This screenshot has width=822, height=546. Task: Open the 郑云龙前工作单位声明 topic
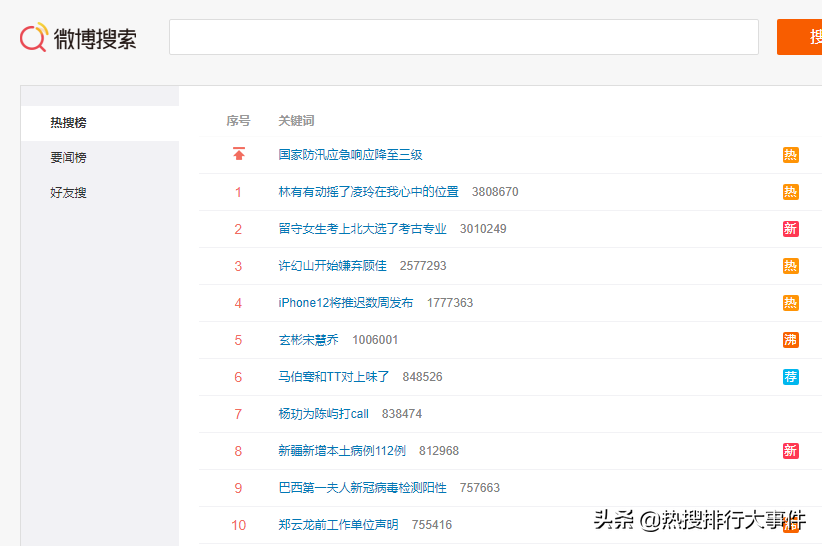coord(338,525)
